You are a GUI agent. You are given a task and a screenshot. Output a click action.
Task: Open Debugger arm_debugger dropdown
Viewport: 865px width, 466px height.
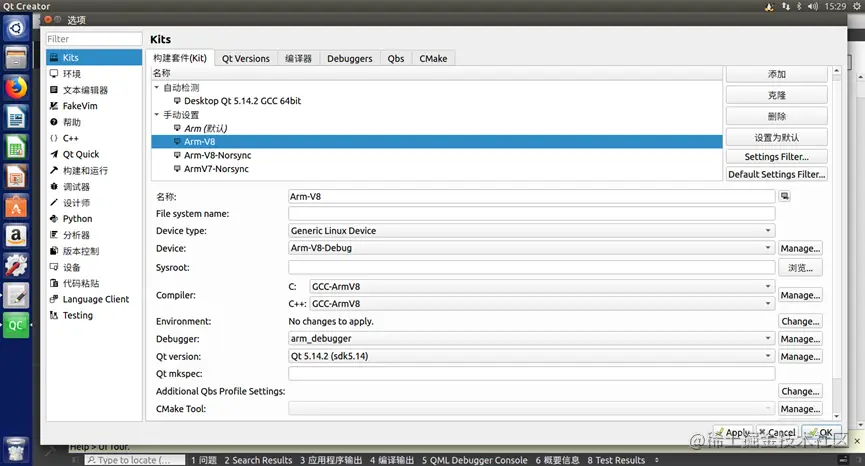[x=531, y=339]
